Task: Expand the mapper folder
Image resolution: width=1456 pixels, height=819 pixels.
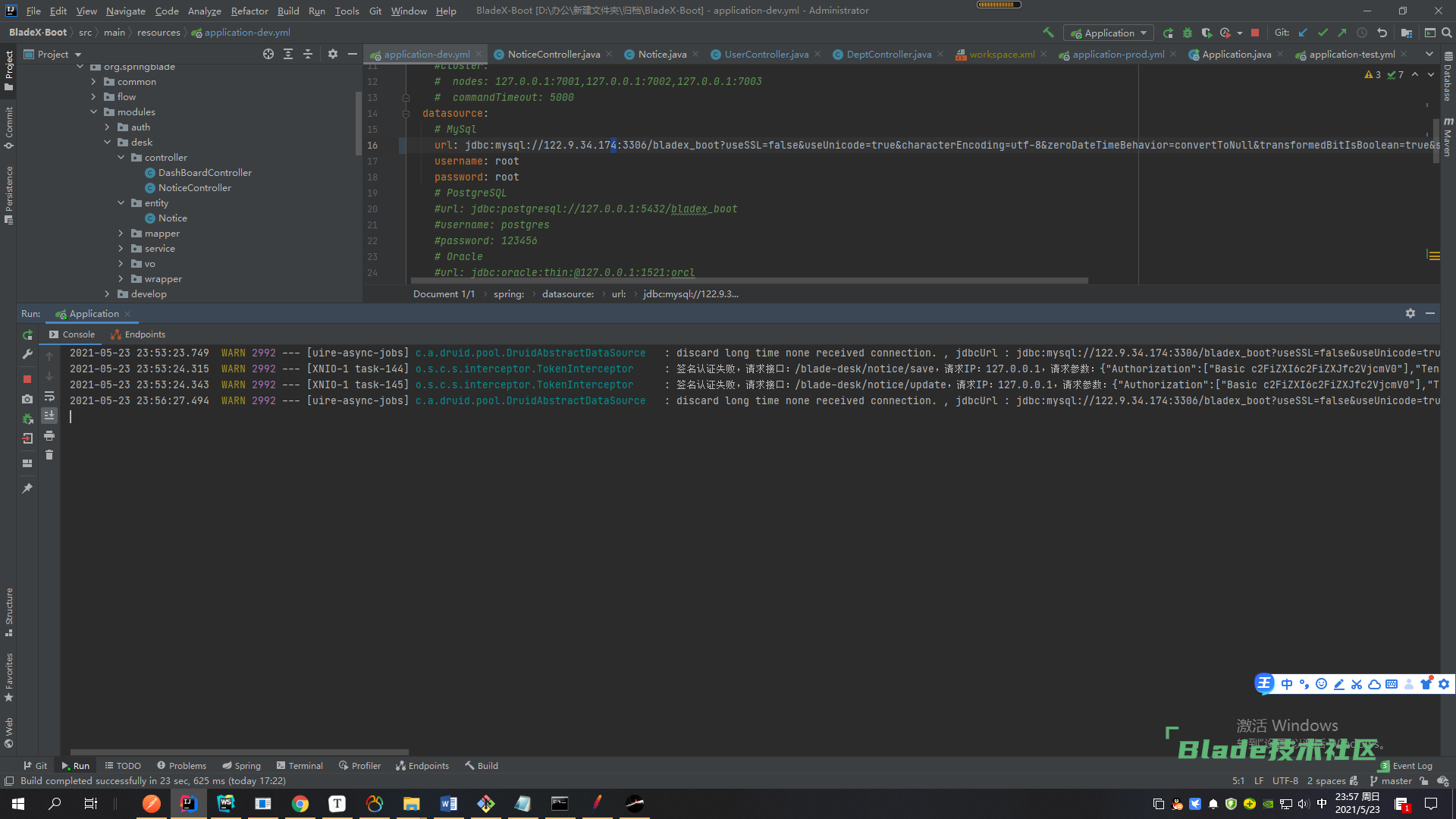Action: [121, 234]
